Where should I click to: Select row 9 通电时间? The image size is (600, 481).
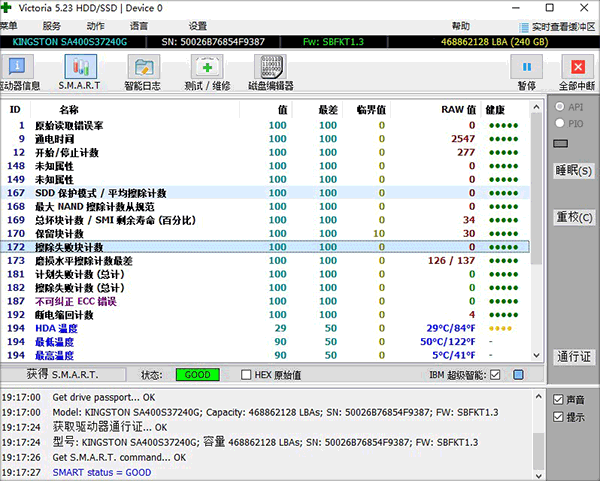265,139
